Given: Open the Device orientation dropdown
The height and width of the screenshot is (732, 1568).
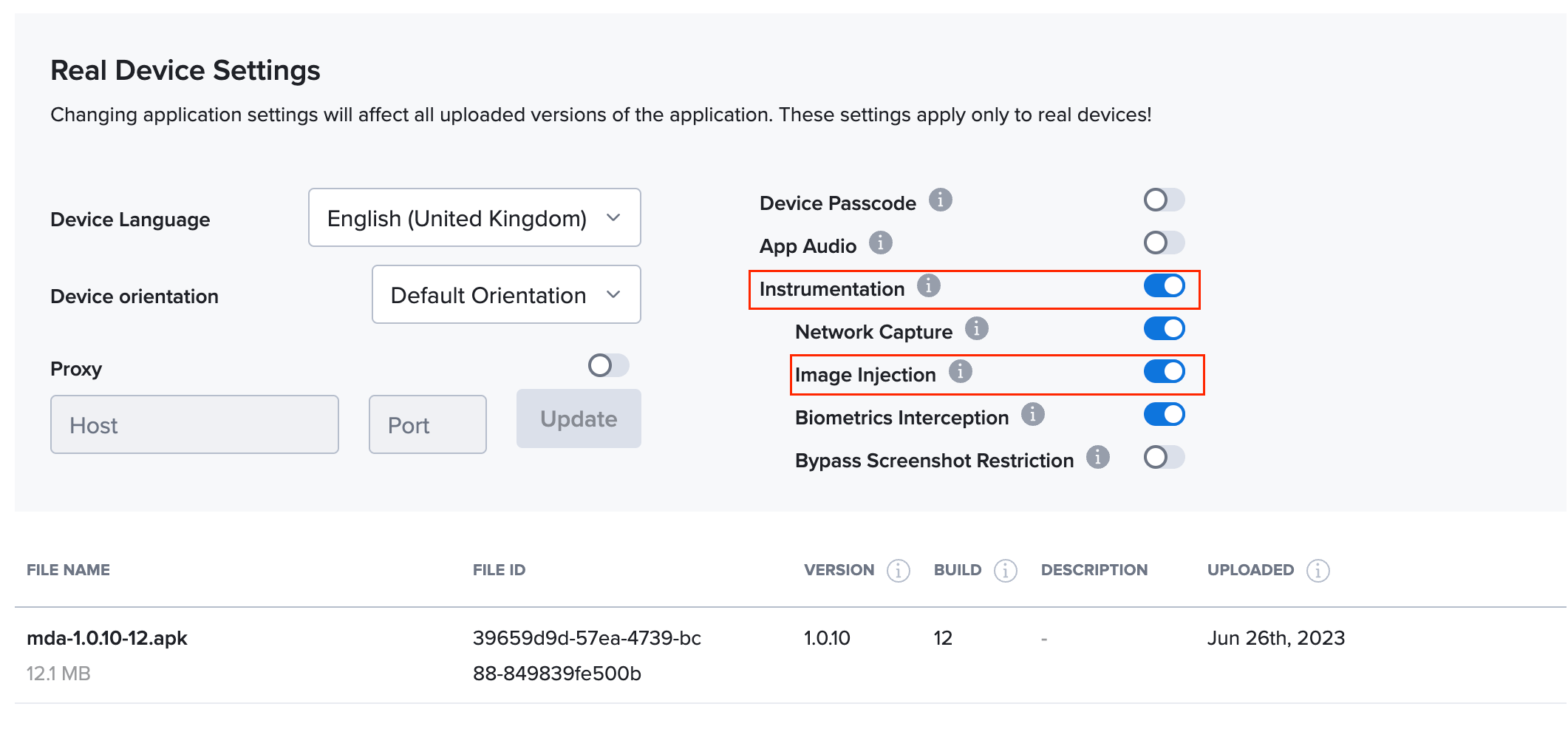Looking at the screenshot, I should [505, 294].
